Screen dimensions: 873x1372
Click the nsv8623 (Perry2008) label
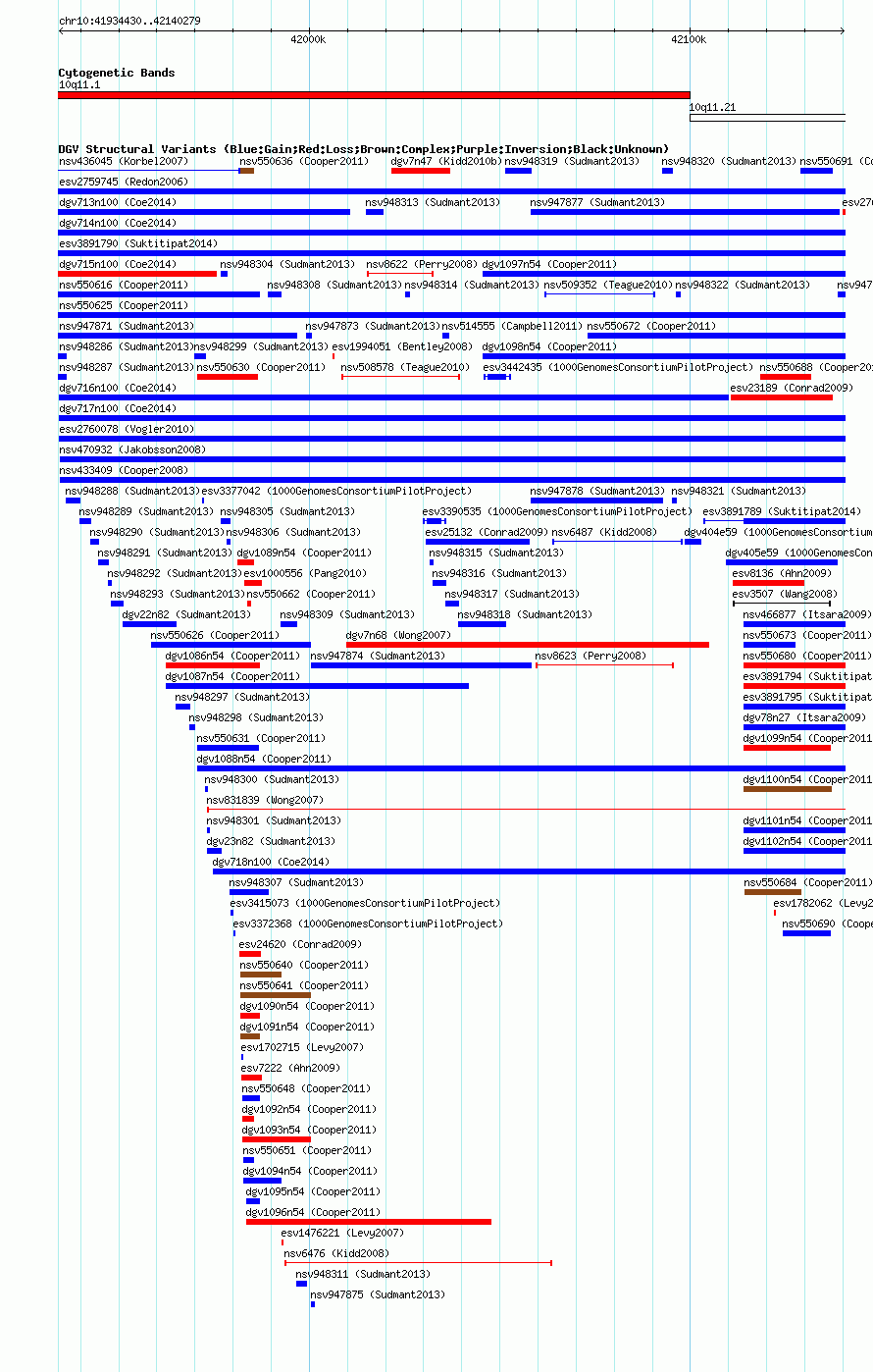coord(591,656)
